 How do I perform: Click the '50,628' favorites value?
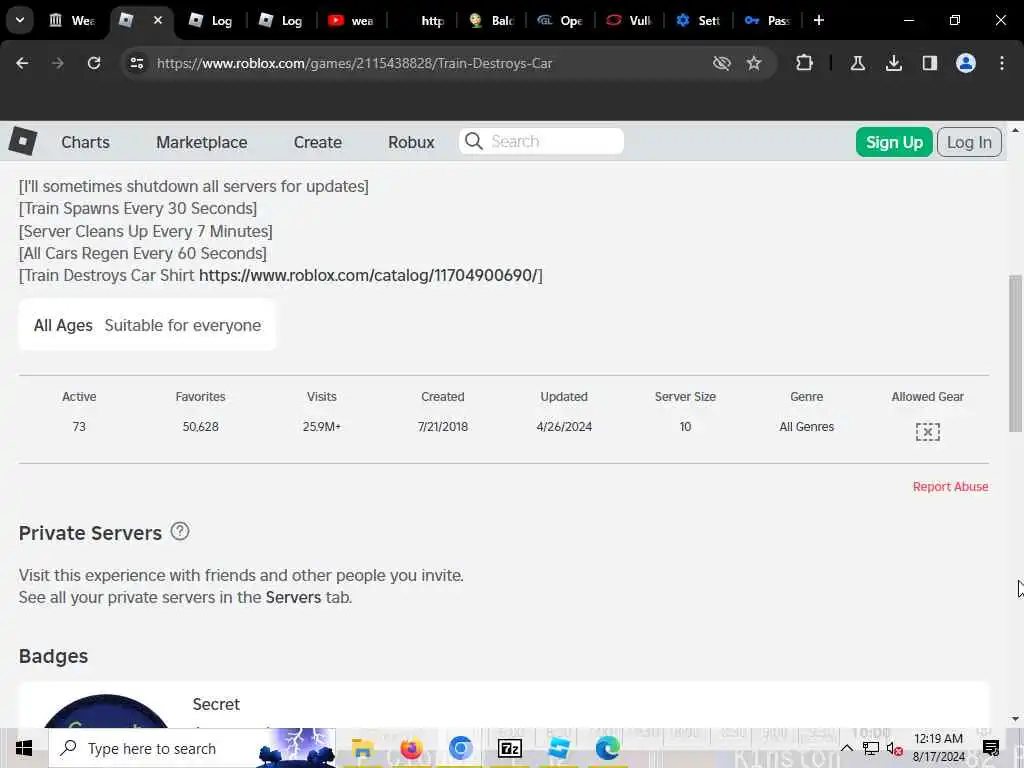200,426
